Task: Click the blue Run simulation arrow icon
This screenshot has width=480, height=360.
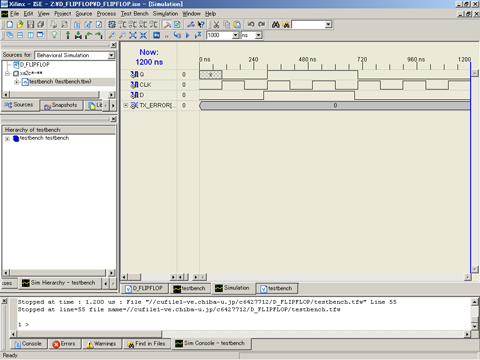Action: point(188,35)
